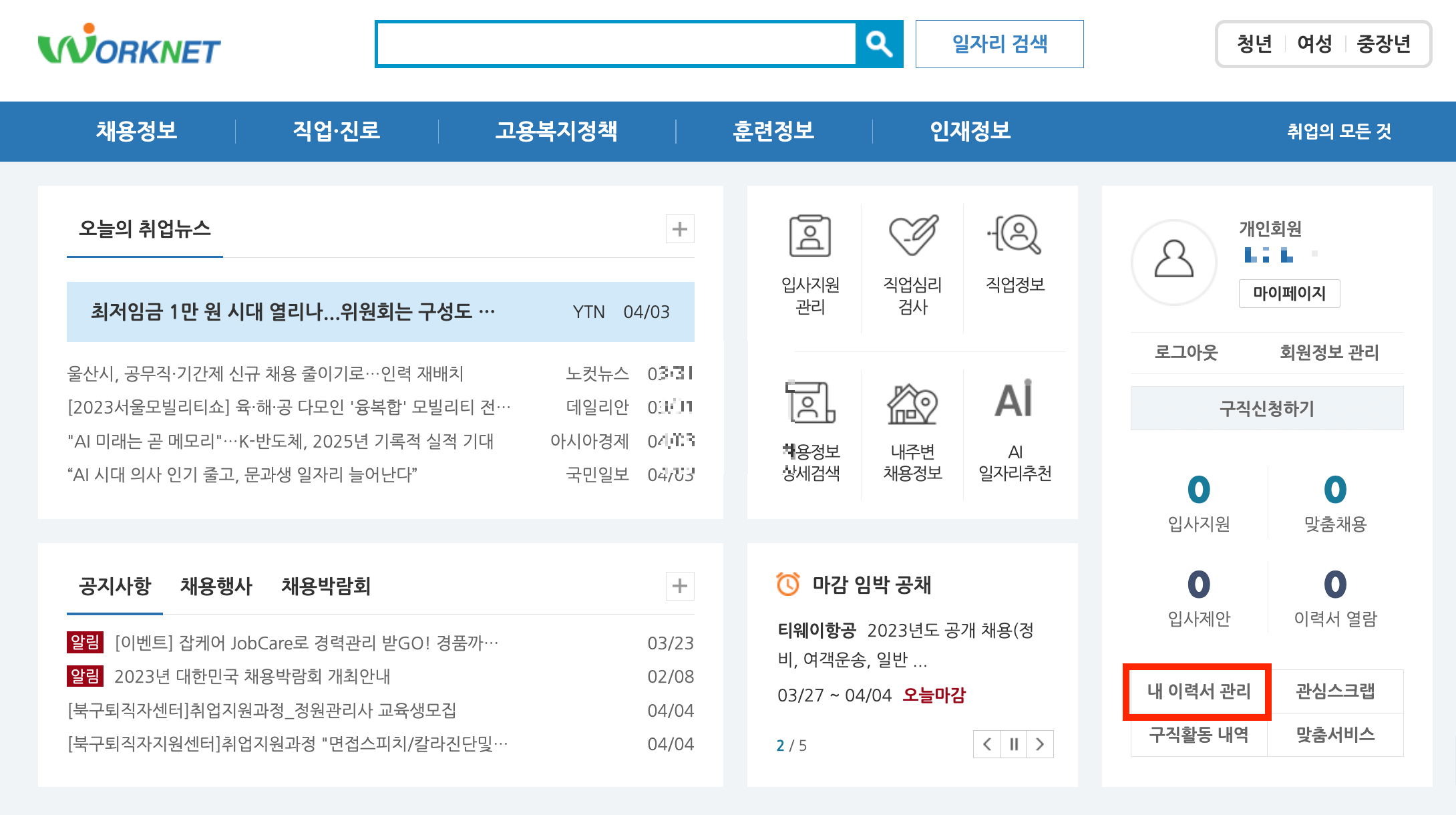Expand 오늘의 취업뉴스 with the plus button
The height and width of the screenshot is (815, 1456).
point(679,229)
